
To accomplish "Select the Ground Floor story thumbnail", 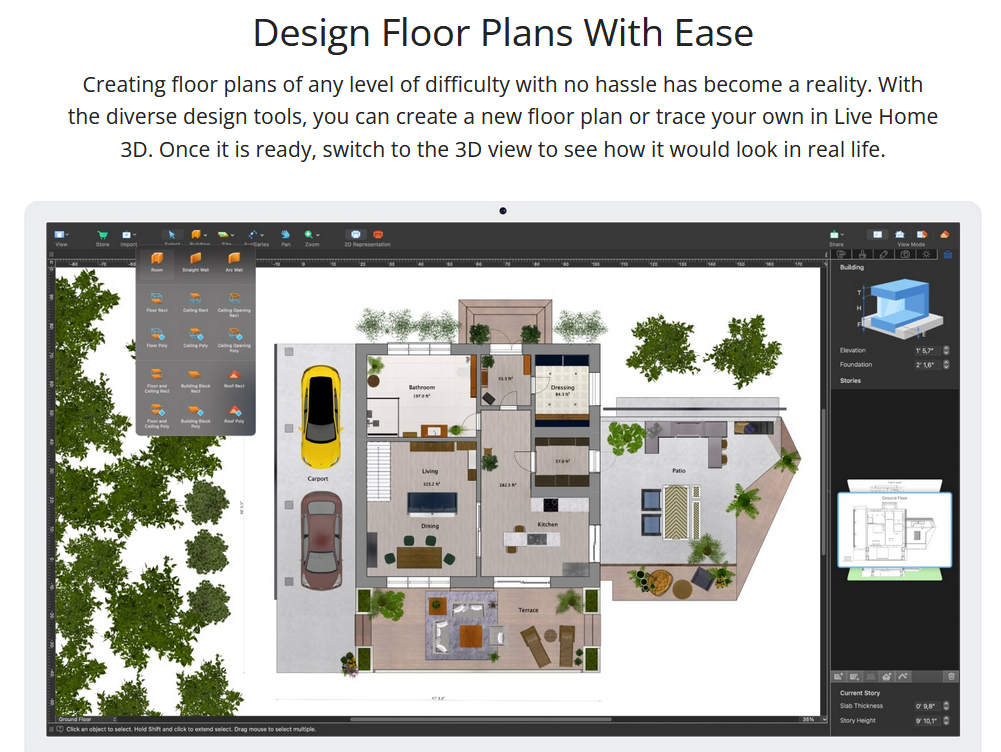I will coord(894,529).
